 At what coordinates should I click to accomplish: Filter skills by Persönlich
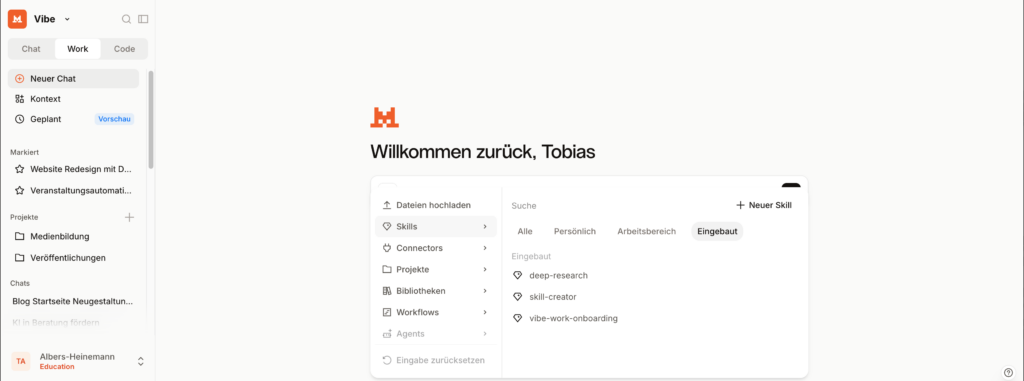pos(575,231)
